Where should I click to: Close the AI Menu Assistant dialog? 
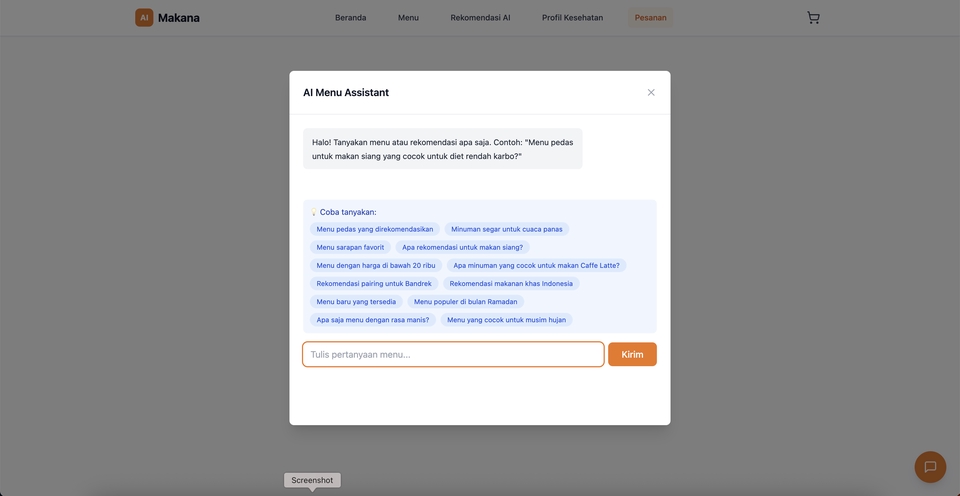click(651, 92)
